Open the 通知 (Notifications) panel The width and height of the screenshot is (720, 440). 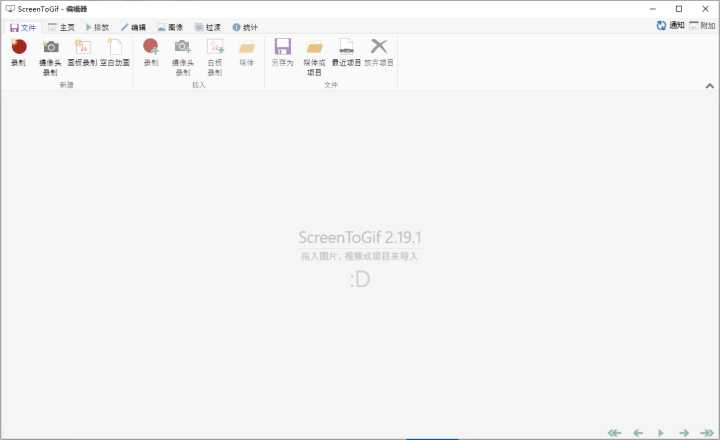(x=670, y=26)
